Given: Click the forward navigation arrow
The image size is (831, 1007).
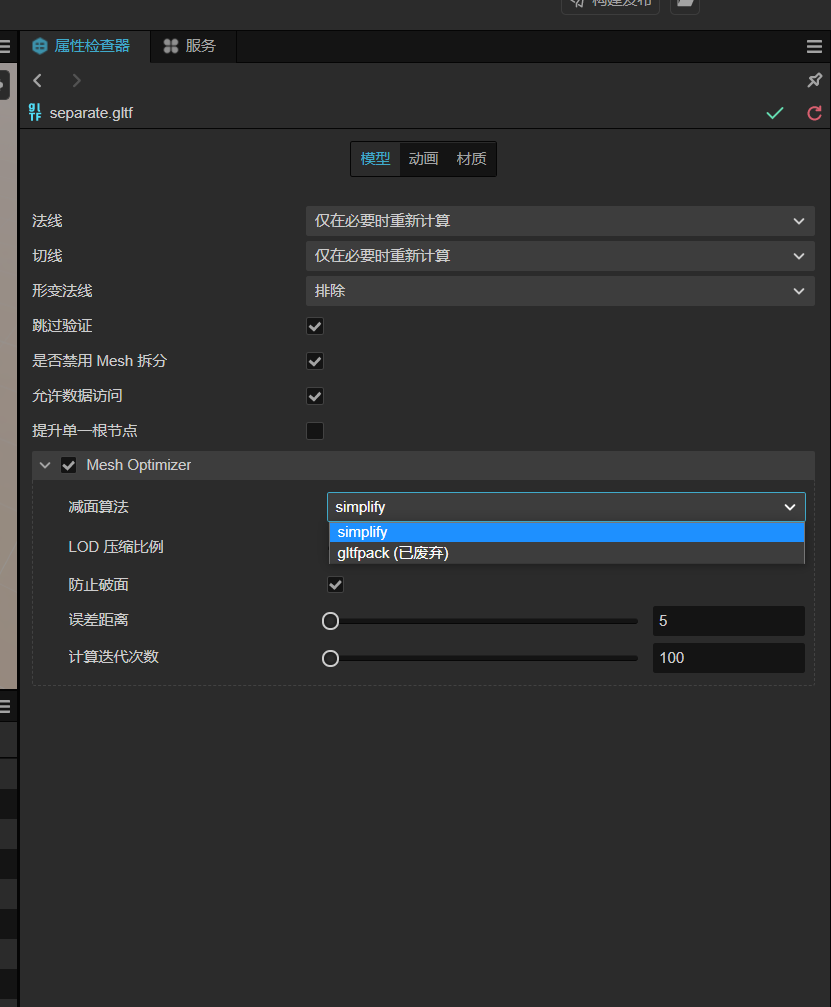Looking at the screenshot, I should click(x=77, y=81).
